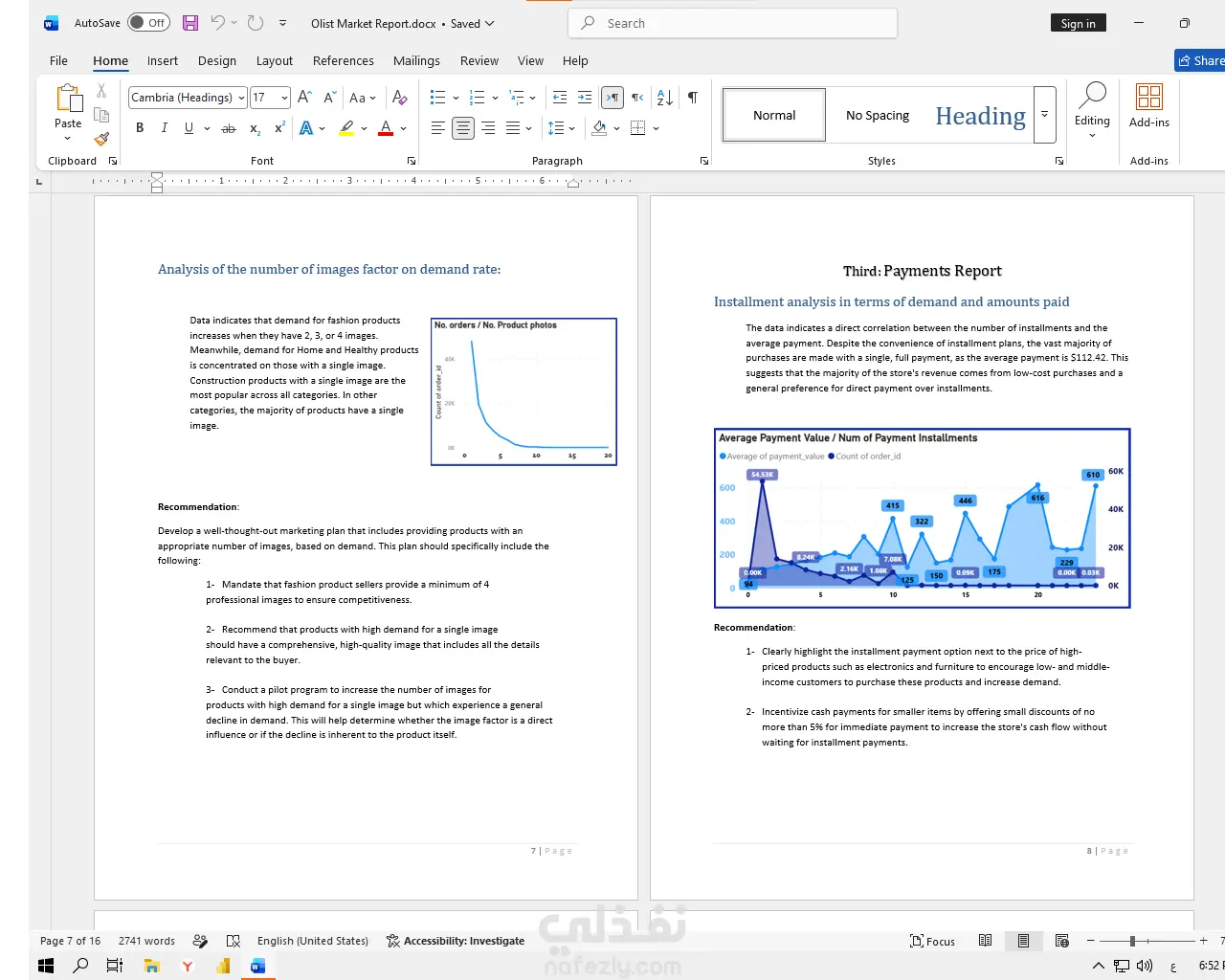Viewport: 1225px width, 980px height.
Task: Apply yellow text highlight color
Action: click(346, 128)
